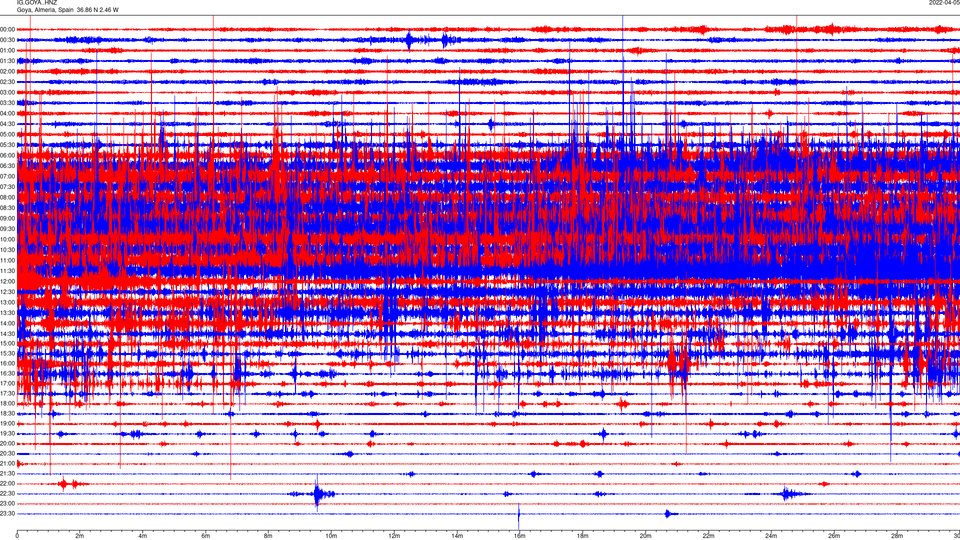Select the '03:00' trace time label
The image size is (960, 540).
pos(7,92)
